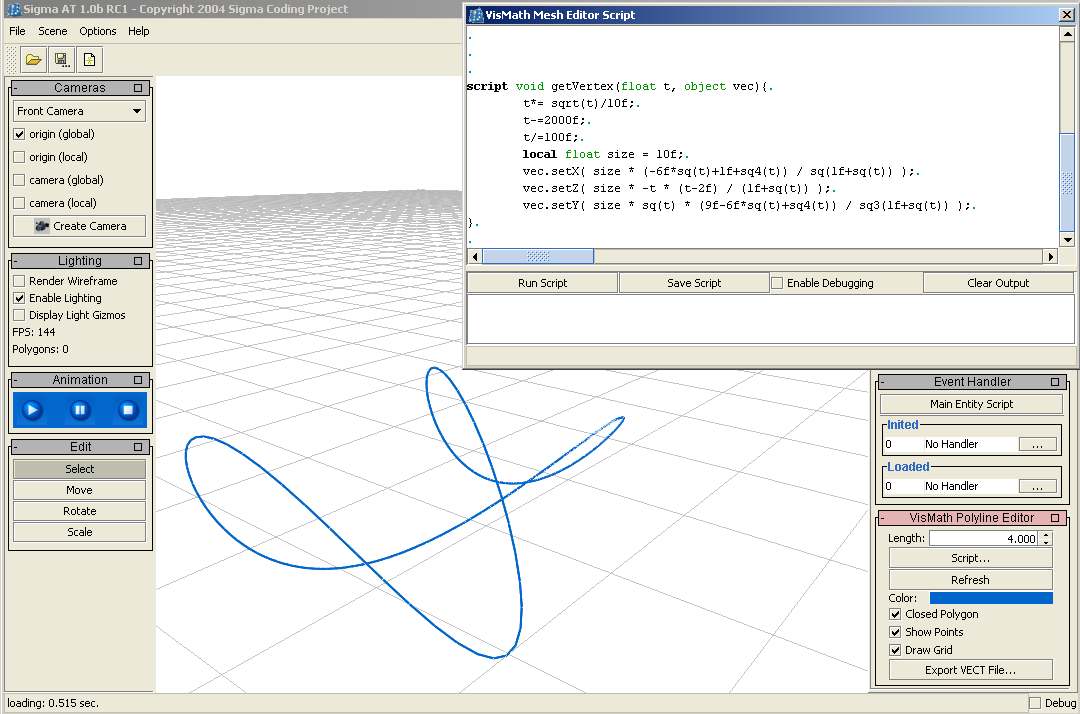This screenshot has width=1080, height=714.
Task: Click the Length value field
Action: coord(984,538)
